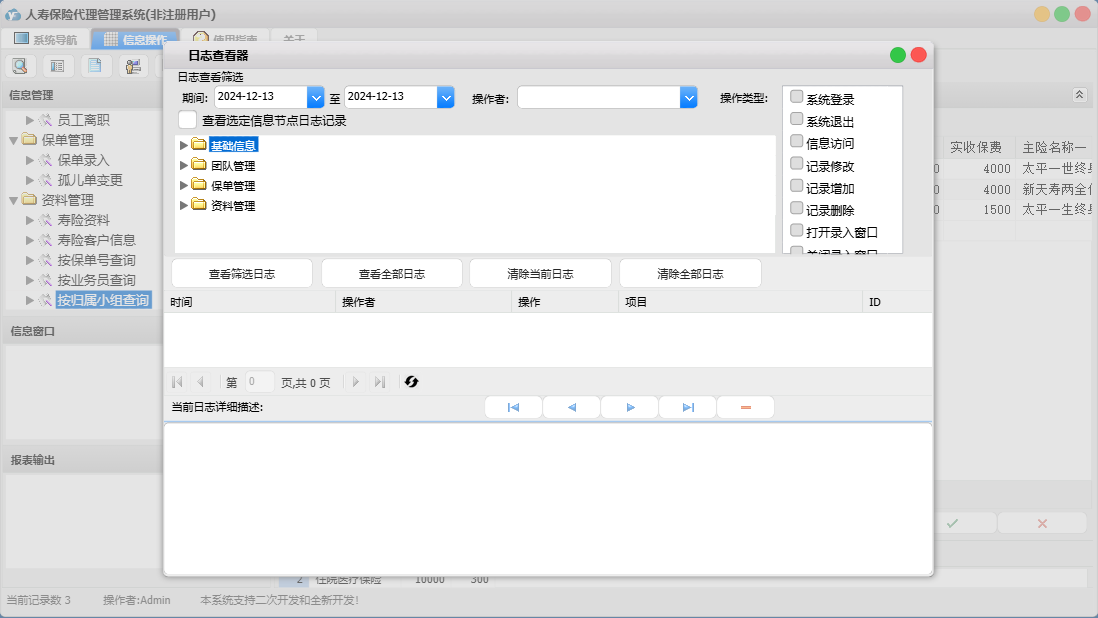Click the 清除全部日志 button
Image resolution: width=1098 pixels, height=618 pixels.
(690, 274)
